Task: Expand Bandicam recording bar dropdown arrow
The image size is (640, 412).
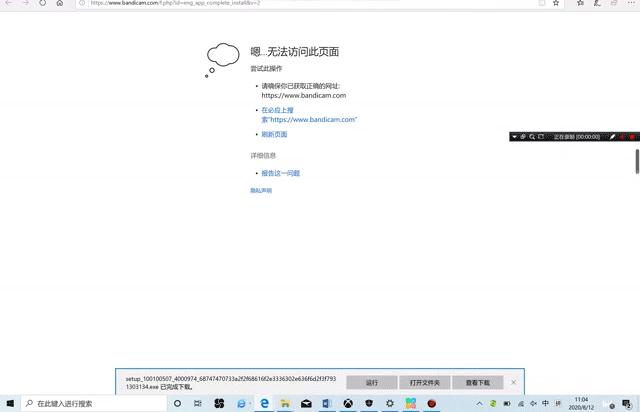Action: [514, 137]
